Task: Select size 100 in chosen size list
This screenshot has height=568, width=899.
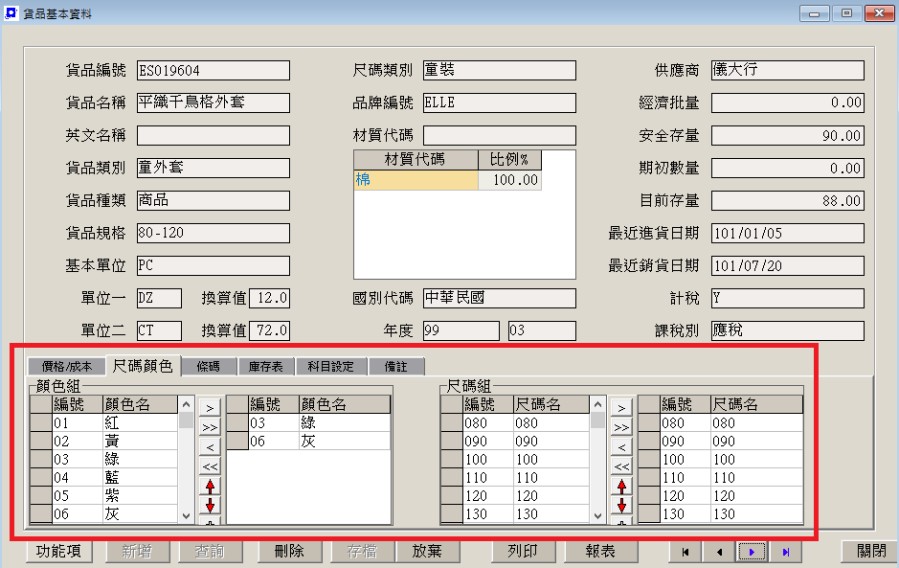Action: coord(731,460)
